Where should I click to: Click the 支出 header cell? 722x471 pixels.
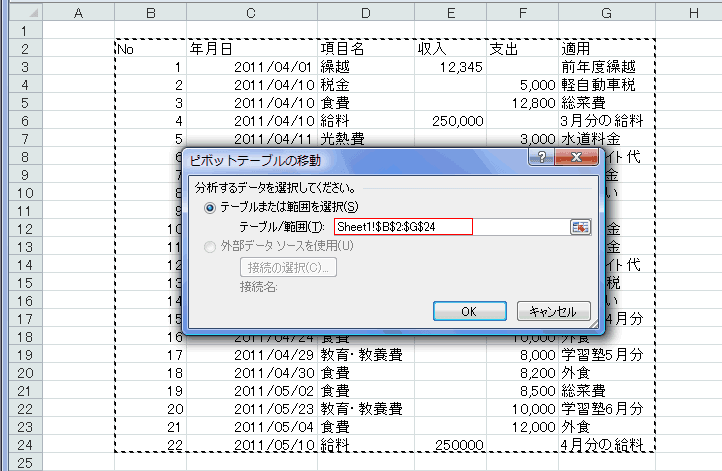pos(523,49)
